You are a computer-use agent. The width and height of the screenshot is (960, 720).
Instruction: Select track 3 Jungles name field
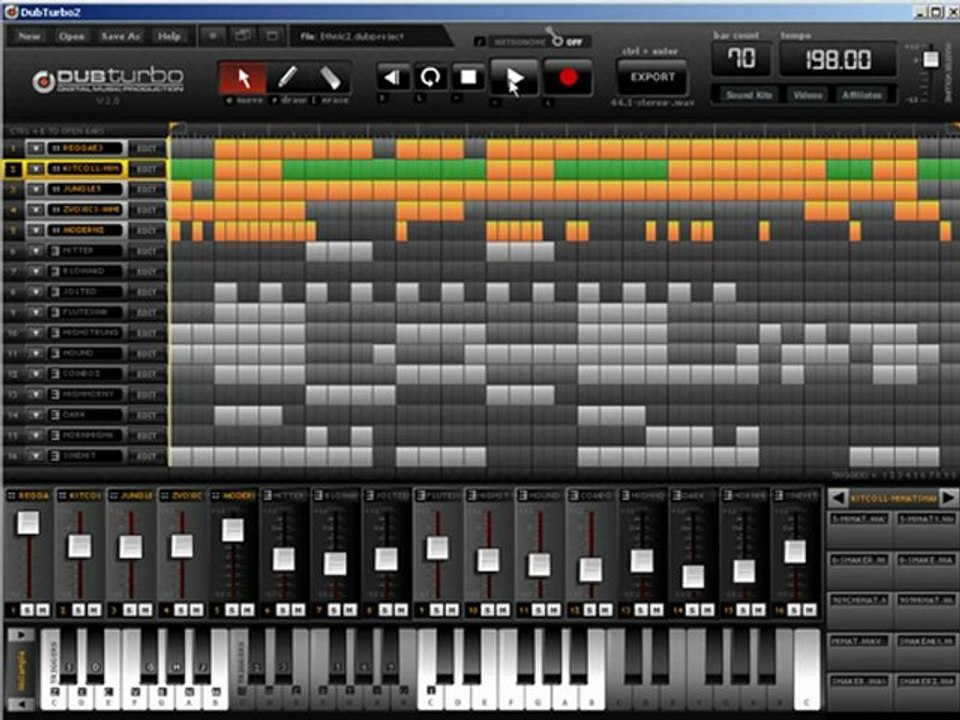[x=86, y=189]
